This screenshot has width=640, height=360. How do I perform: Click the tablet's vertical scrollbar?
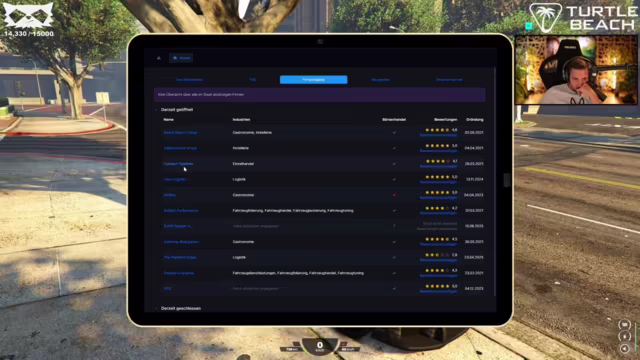point(495,182)
